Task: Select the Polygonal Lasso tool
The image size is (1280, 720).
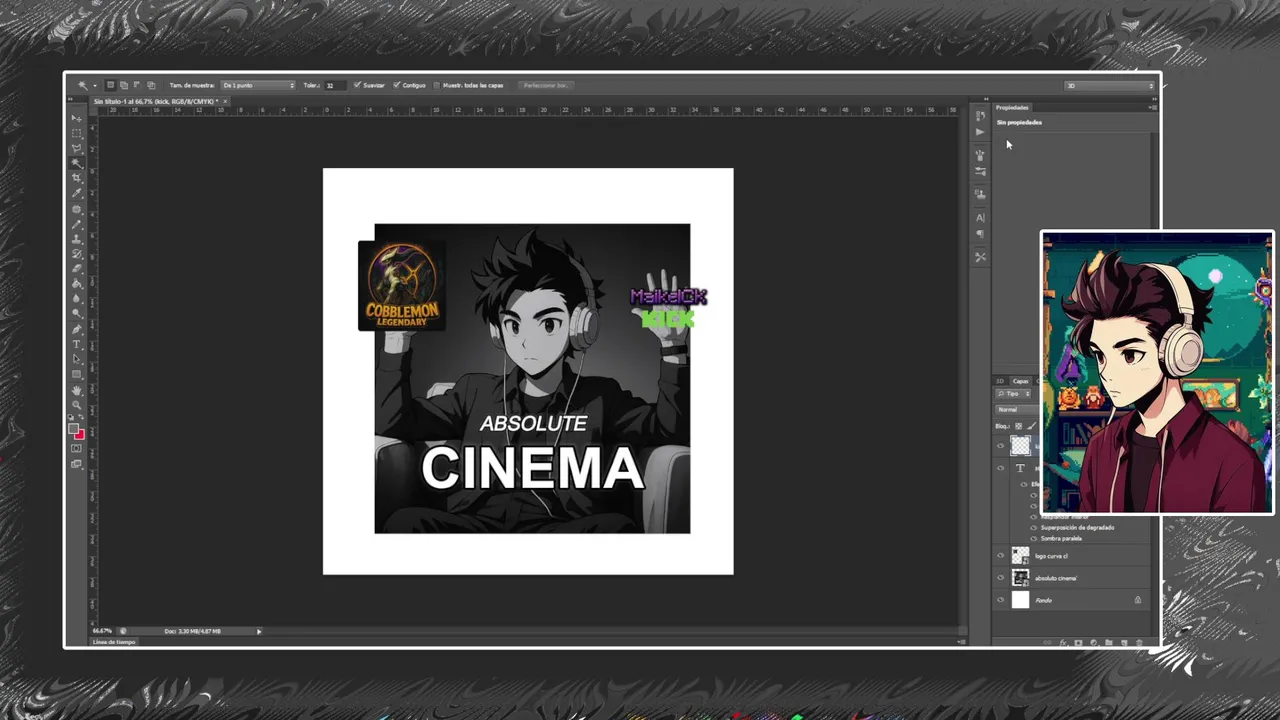Action: click(x=76, y=148)
